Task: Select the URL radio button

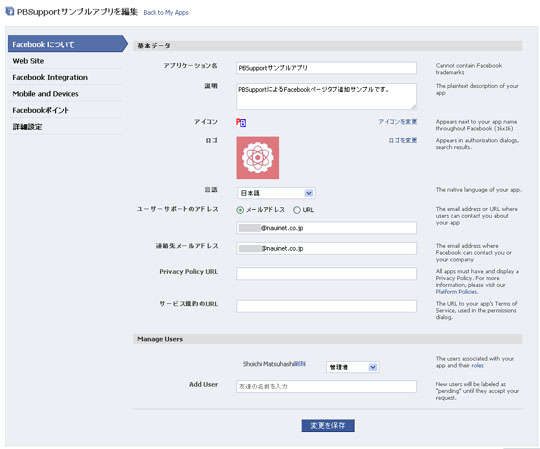Action: click(297, 210)
